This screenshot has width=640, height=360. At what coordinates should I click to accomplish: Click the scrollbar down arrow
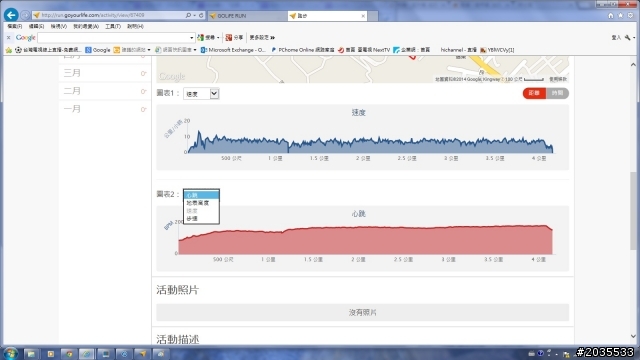633,336
